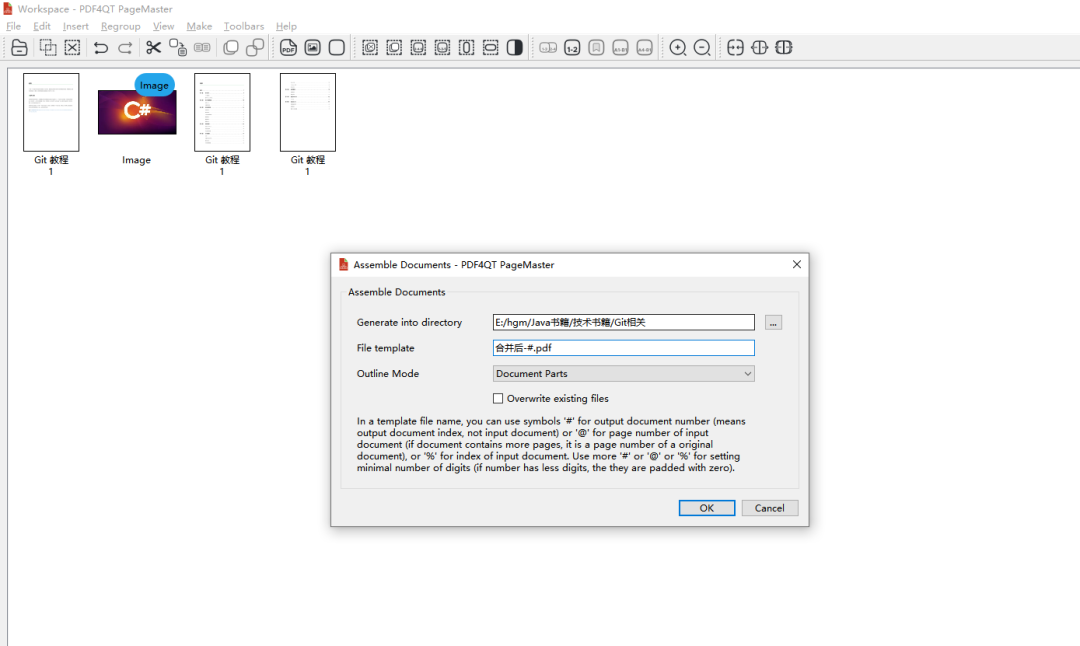Click the scissors Cut icon
The width and height of the screenshot is (1080, 646).
(153, 48)
